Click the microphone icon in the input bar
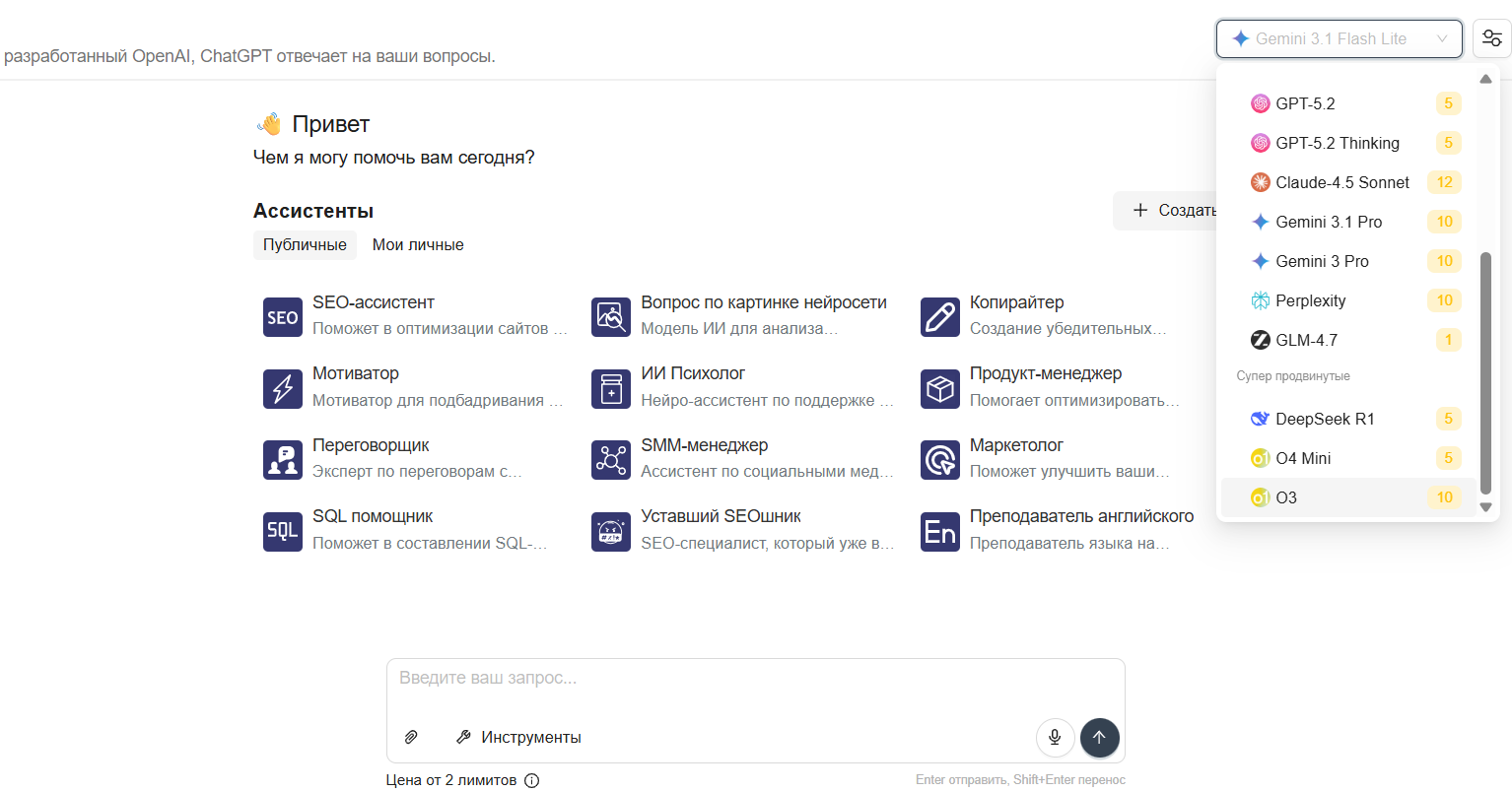Image resolution: width=1512 pixels, height=792 pixels. 1055,737
